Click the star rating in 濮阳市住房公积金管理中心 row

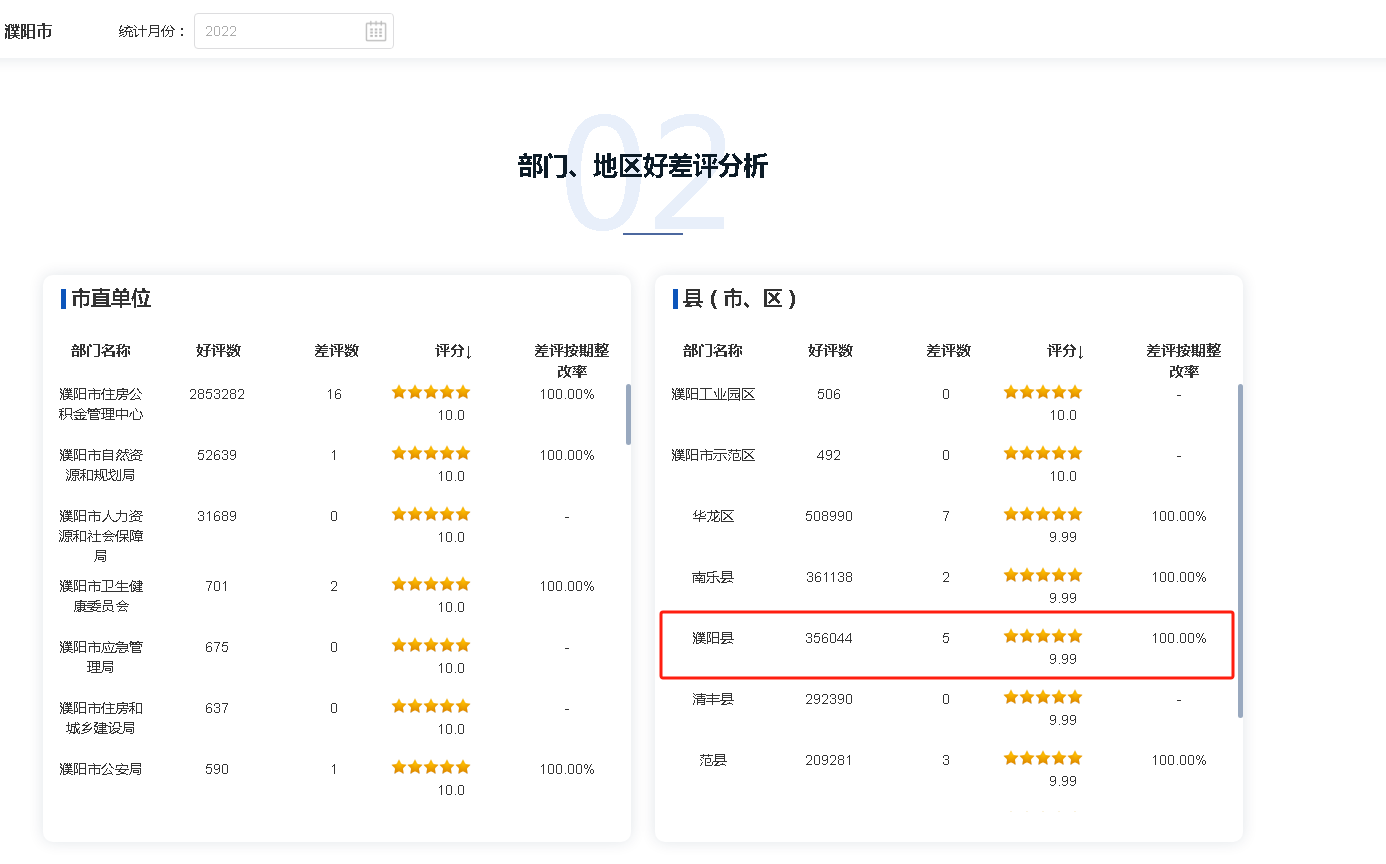point(431,392)
